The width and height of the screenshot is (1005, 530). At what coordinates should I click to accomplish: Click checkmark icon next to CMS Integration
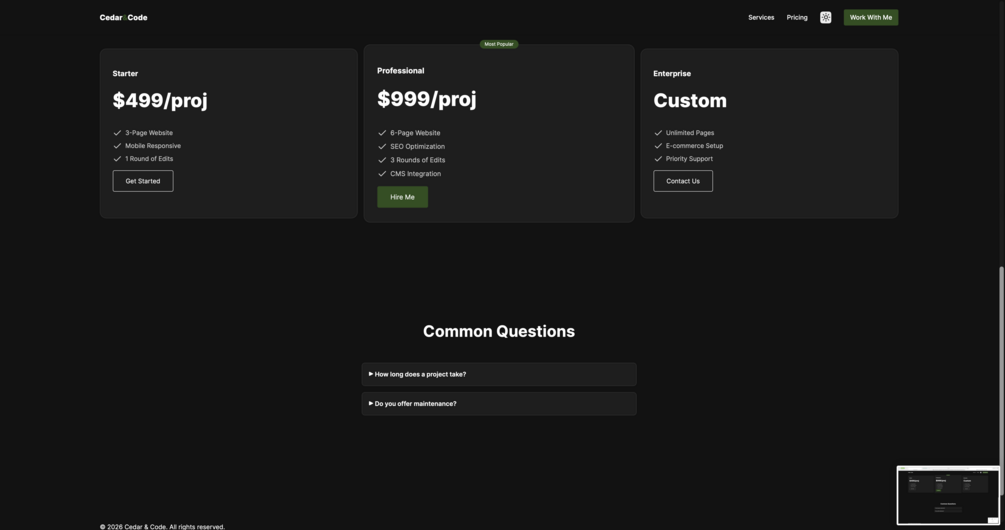(382, 173)
